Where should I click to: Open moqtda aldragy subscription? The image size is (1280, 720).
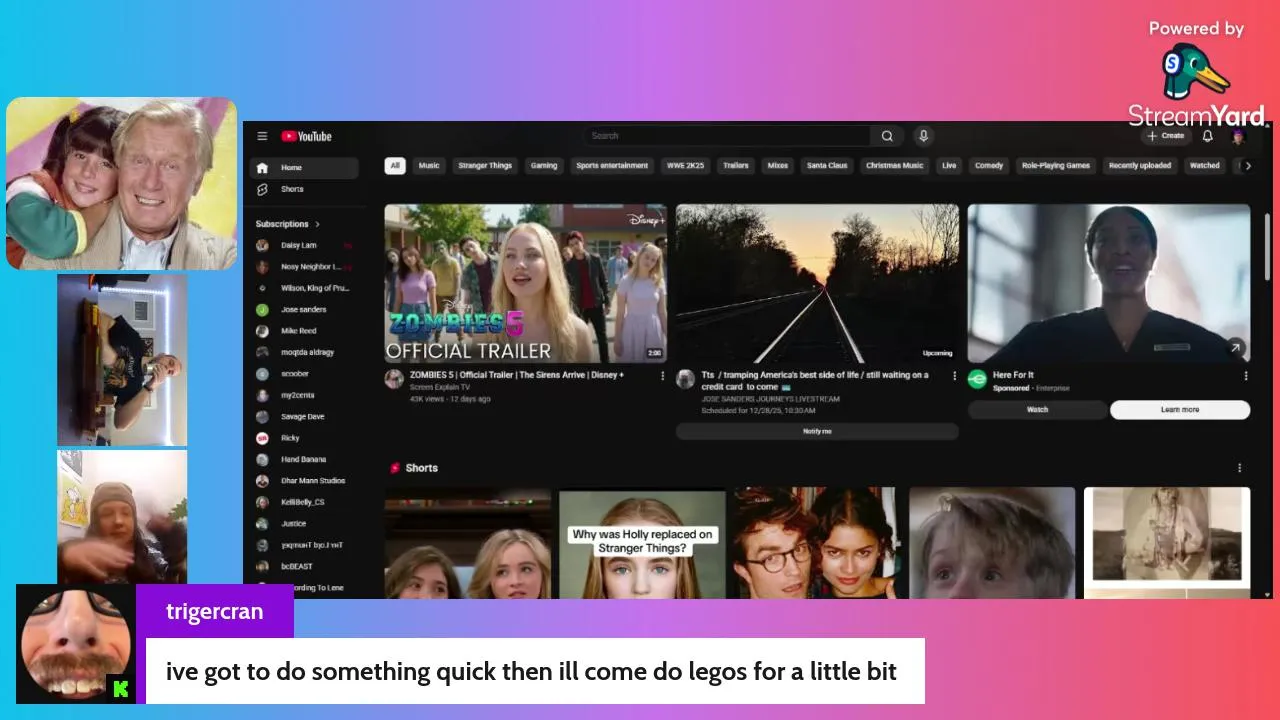tap(304, 352)
